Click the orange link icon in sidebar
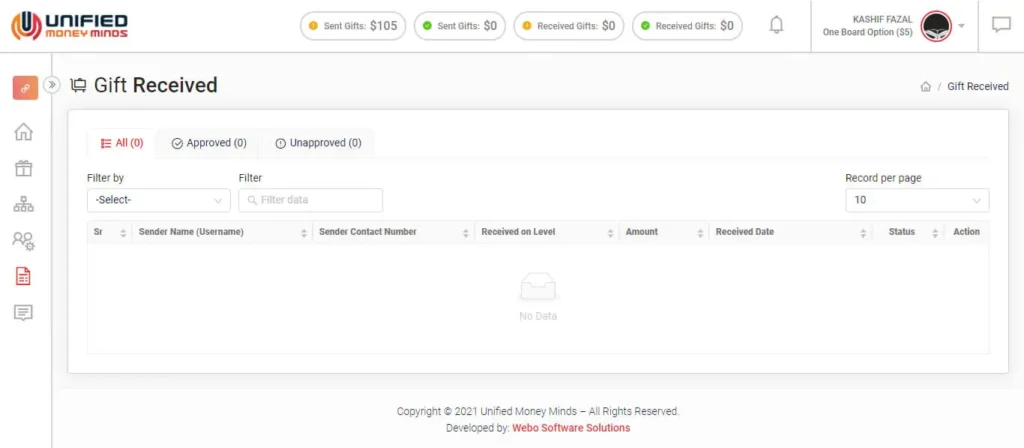 (x=25, y=87)
